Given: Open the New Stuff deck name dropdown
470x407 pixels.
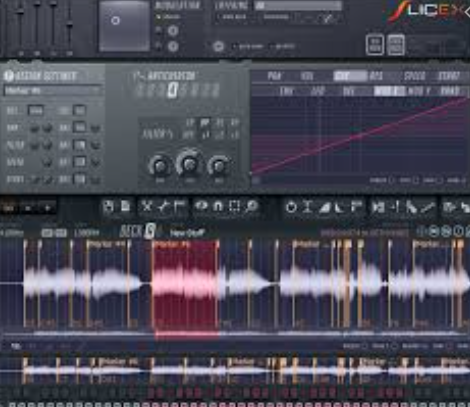Looking at the screenshot, I should [187, 233].
